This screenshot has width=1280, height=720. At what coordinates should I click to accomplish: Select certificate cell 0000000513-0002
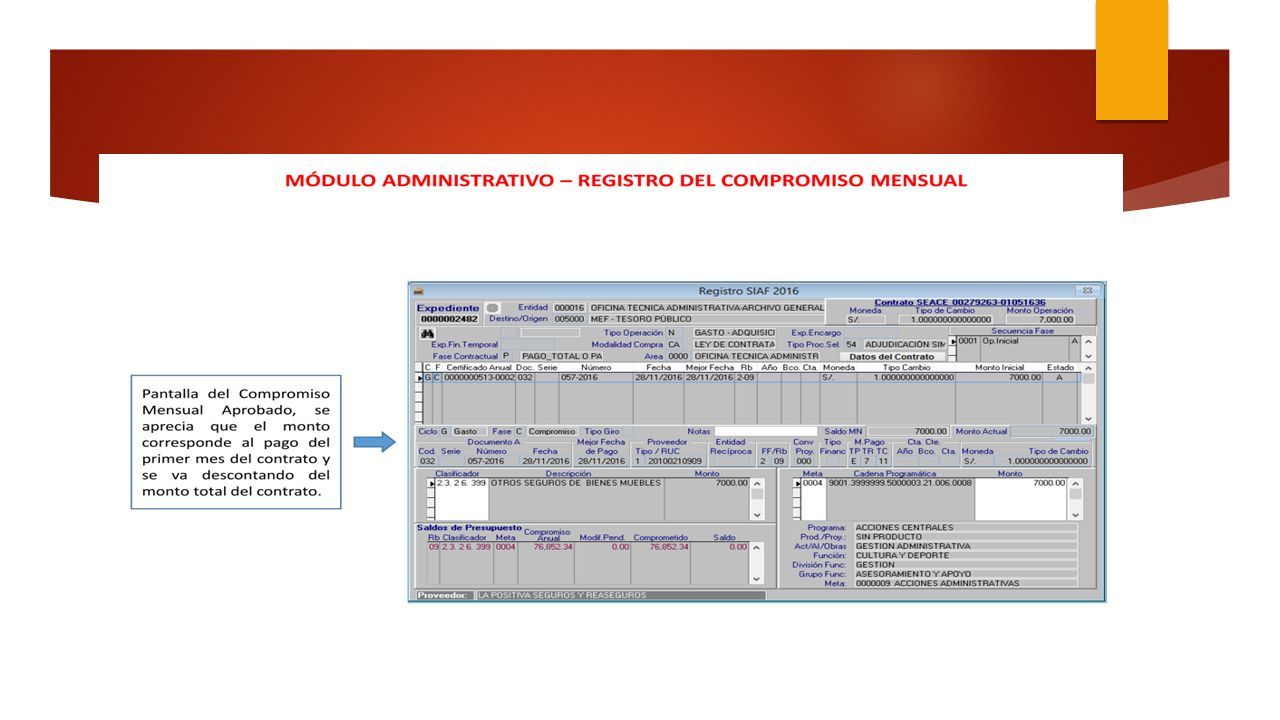pos(480,378)
